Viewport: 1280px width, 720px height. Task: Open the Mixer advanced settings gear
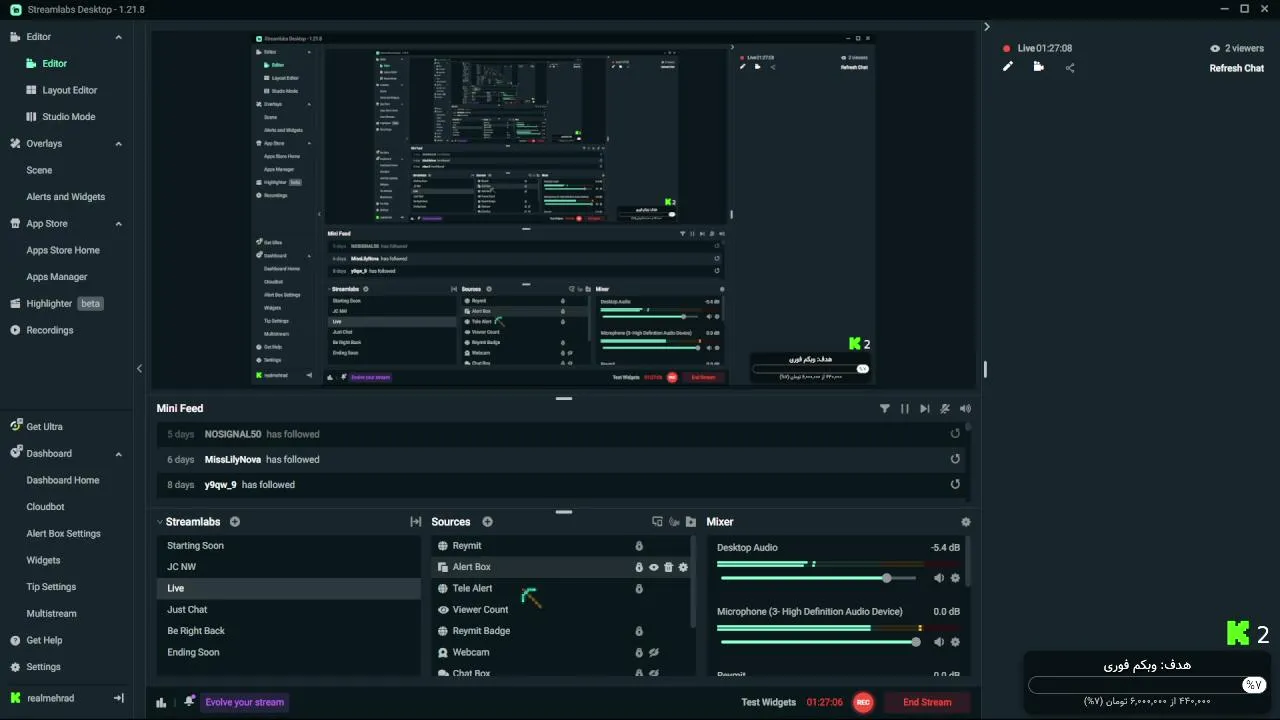(x=965, y=522)
